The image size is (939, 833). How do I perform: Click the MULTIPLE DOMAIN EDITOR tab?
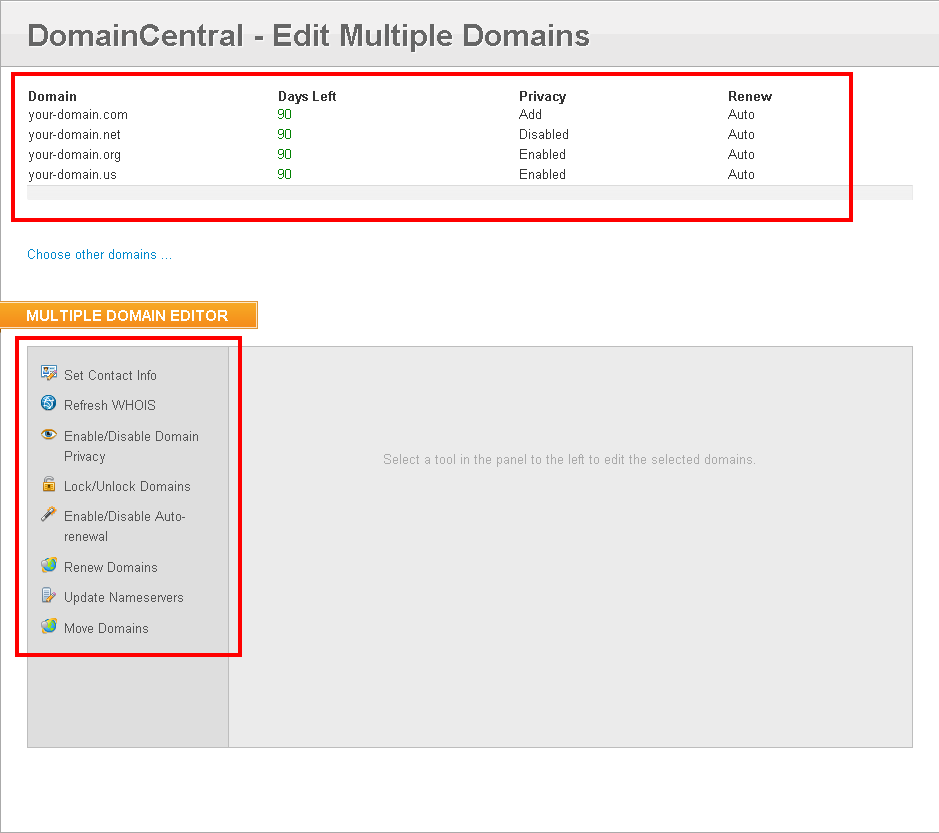click(x=130, y=314)
